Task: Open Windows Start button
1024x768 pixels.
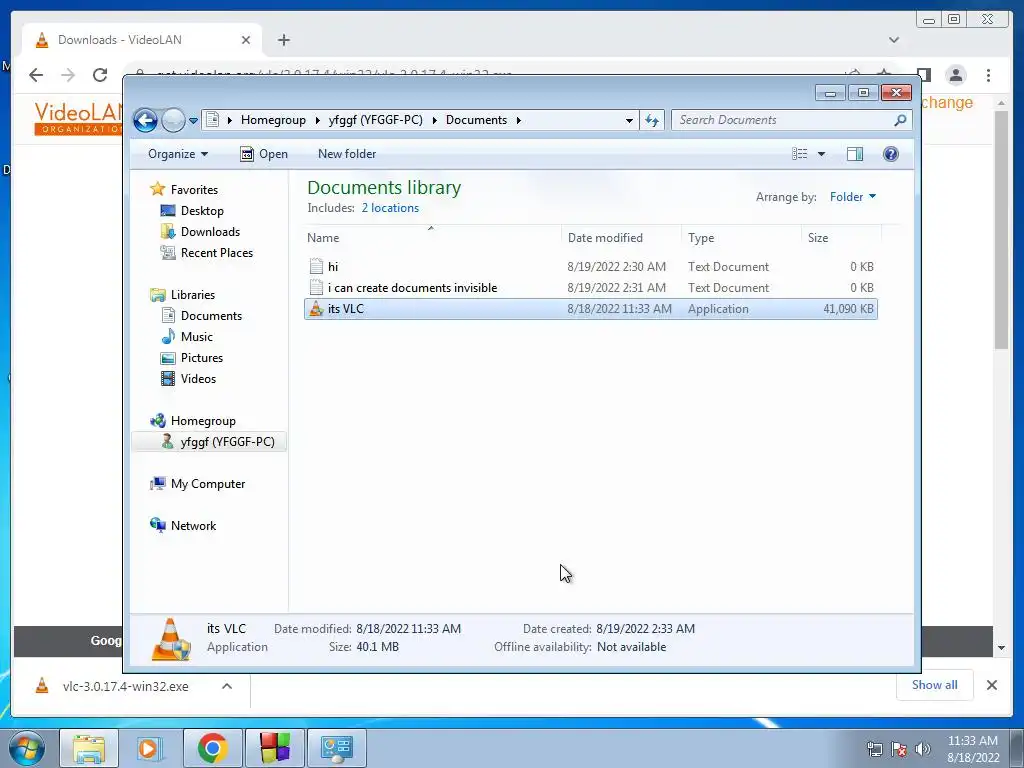Action: (x=27, y=748)
